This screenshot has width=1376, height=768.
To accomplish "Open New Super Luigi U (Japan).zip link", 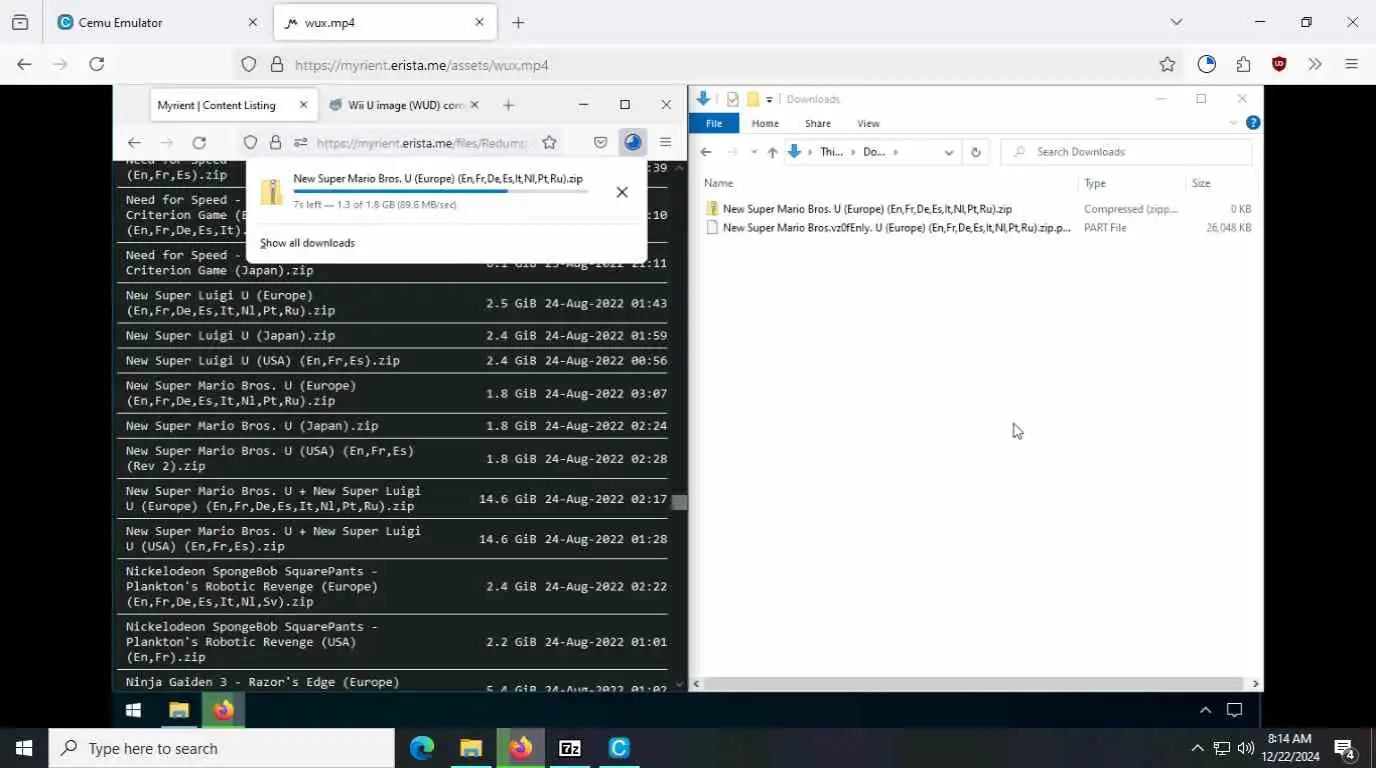I will coord(230,336).
